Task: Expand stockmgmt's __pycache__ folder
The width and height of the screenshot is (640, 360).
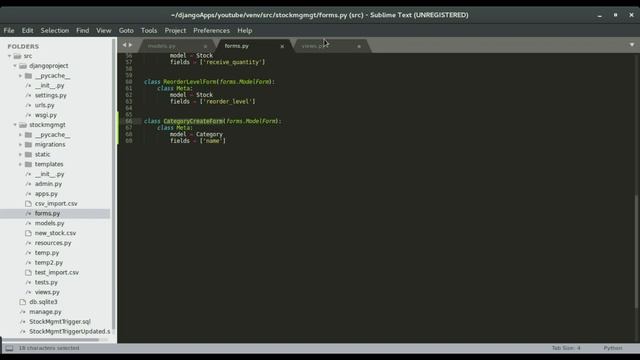Action: coord(20,135)
